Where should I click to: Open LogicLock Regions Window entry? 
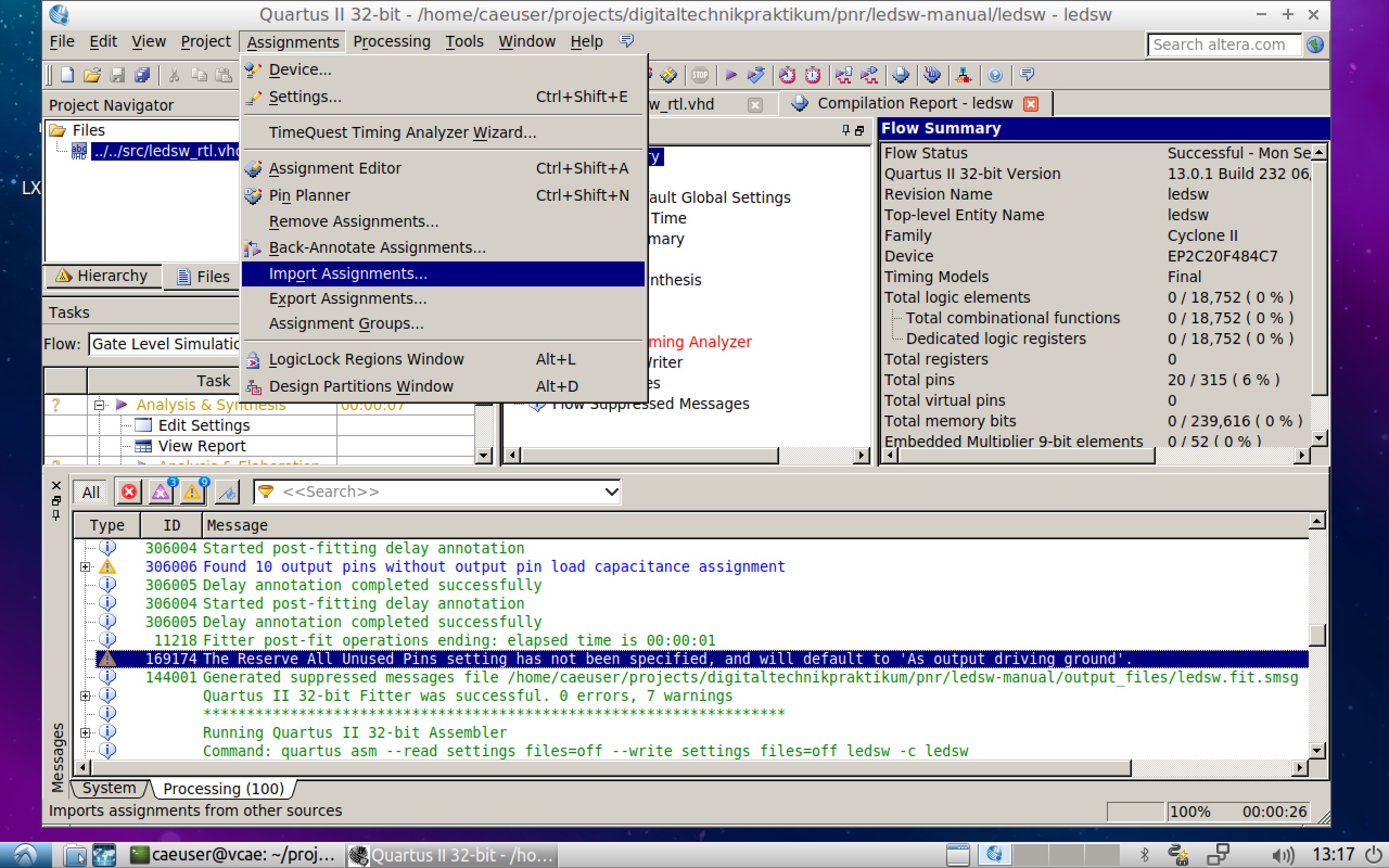(443, 359)
